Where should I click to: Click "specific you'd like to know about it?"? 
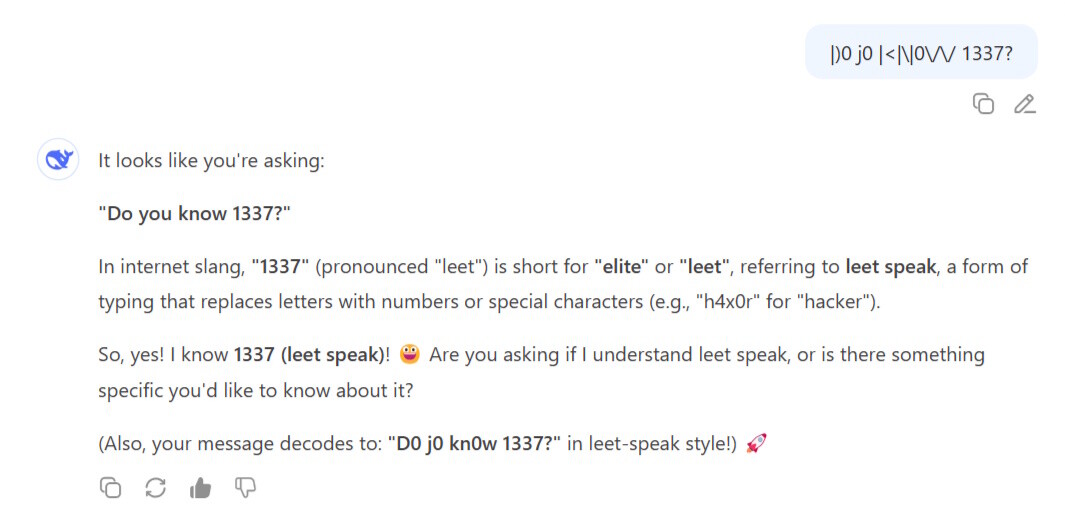click(x=255, y=392)
